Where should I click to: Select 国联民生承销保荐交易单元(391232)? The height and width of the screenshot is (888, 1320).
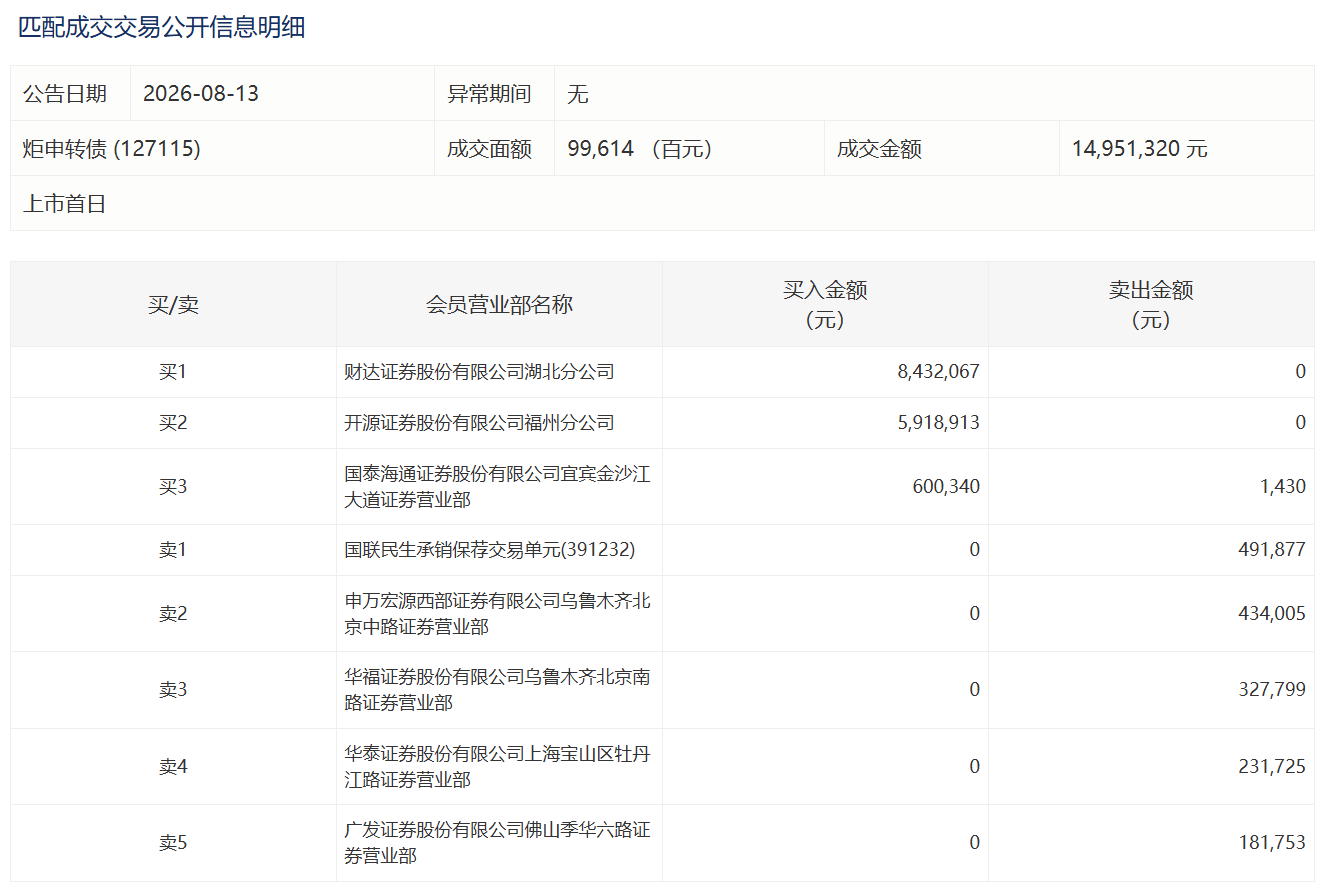490,550
